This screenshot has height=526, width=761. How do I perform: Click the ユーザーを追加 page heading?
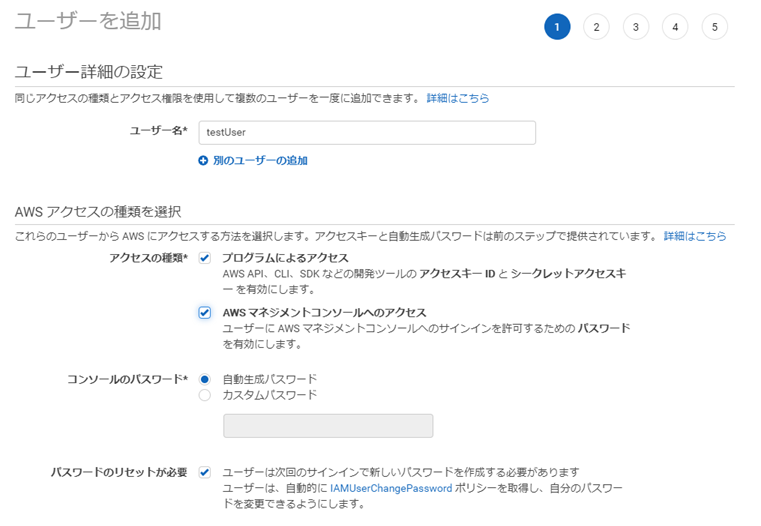(x=88, y=22)
